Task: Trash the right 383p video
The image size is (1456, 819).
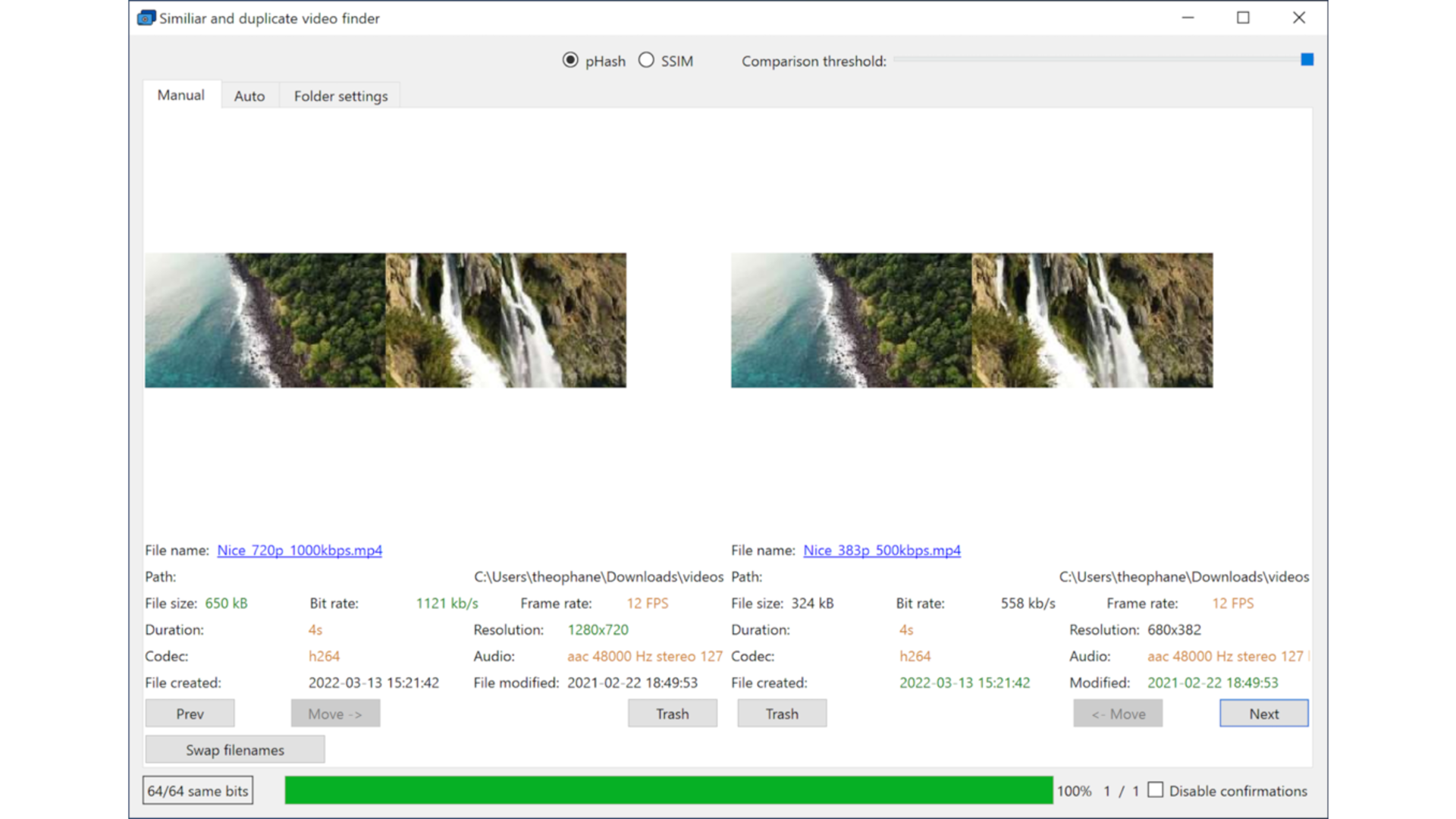Action: (x=781, y=714)
